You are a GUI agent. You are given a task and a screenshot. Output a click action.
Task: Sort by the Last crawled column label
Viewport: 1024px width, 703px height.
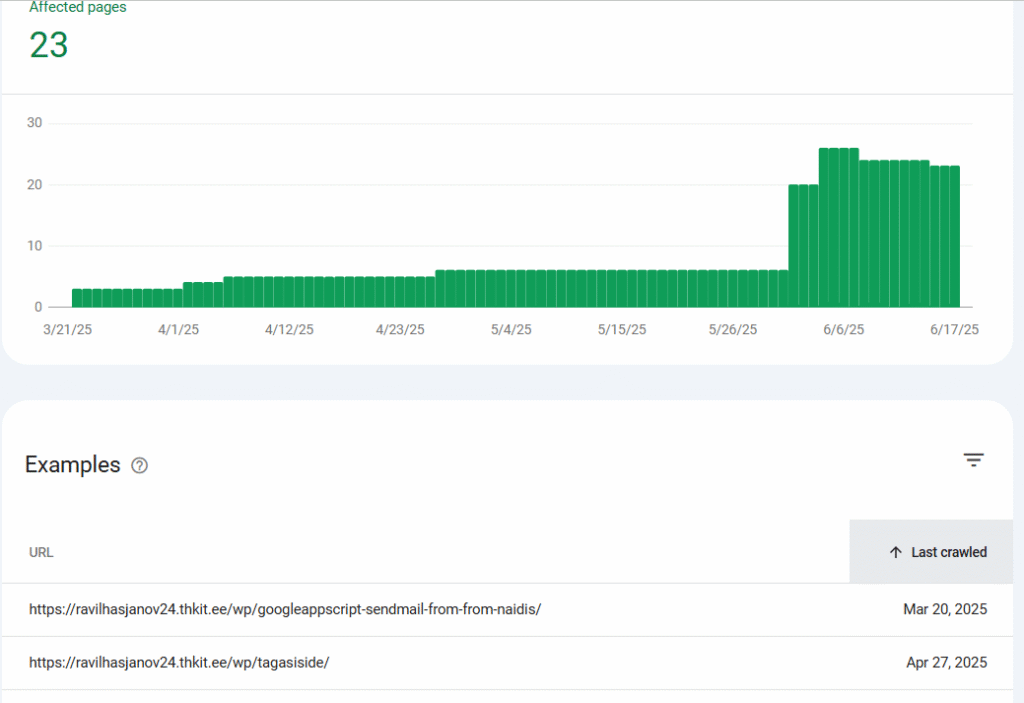click(948, 552)
